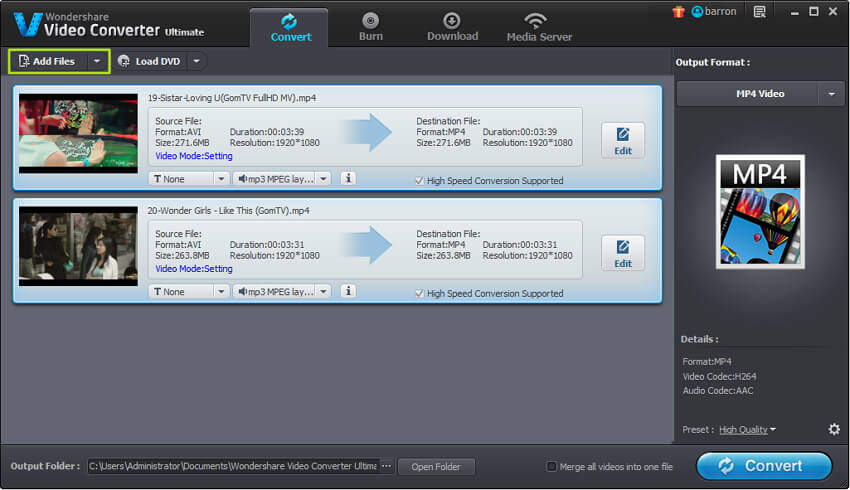
Task: Click Video Mode:Setting link of first video
Action: tap(194, 156)
